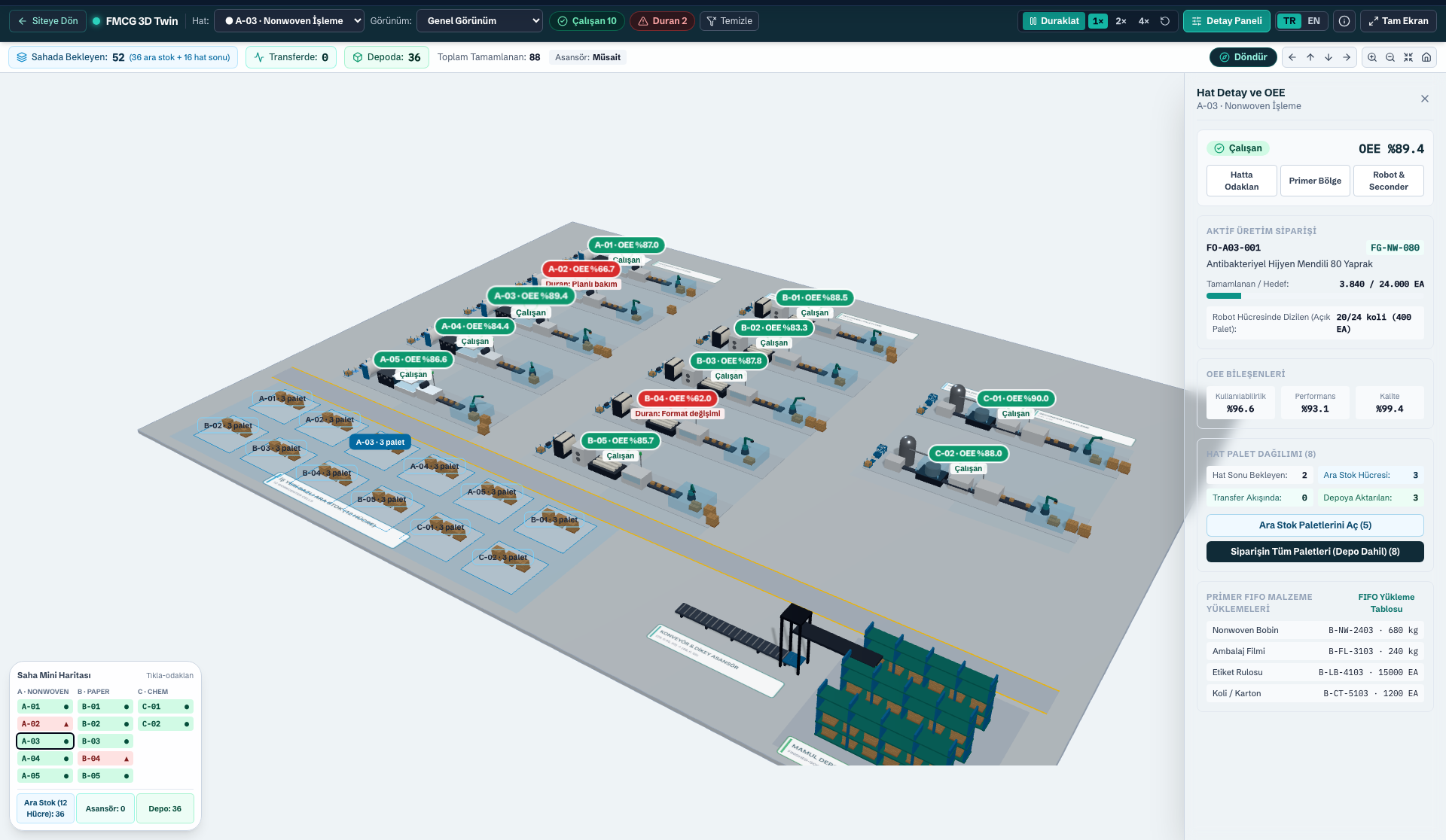Screen dimensions: 1446x840
Task: Open the Görünüm view dropdown
Action: (x=480, y=21)
